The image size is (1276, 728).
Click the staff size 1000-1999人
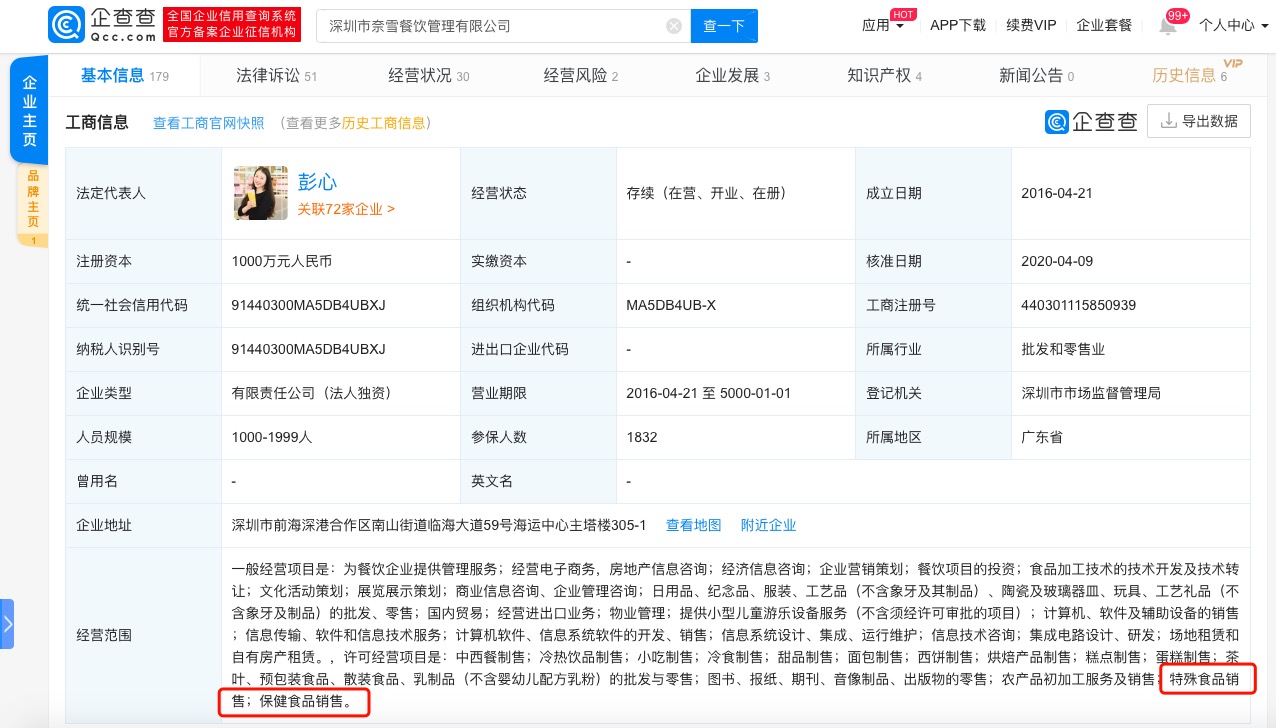(x=272, y=437)
